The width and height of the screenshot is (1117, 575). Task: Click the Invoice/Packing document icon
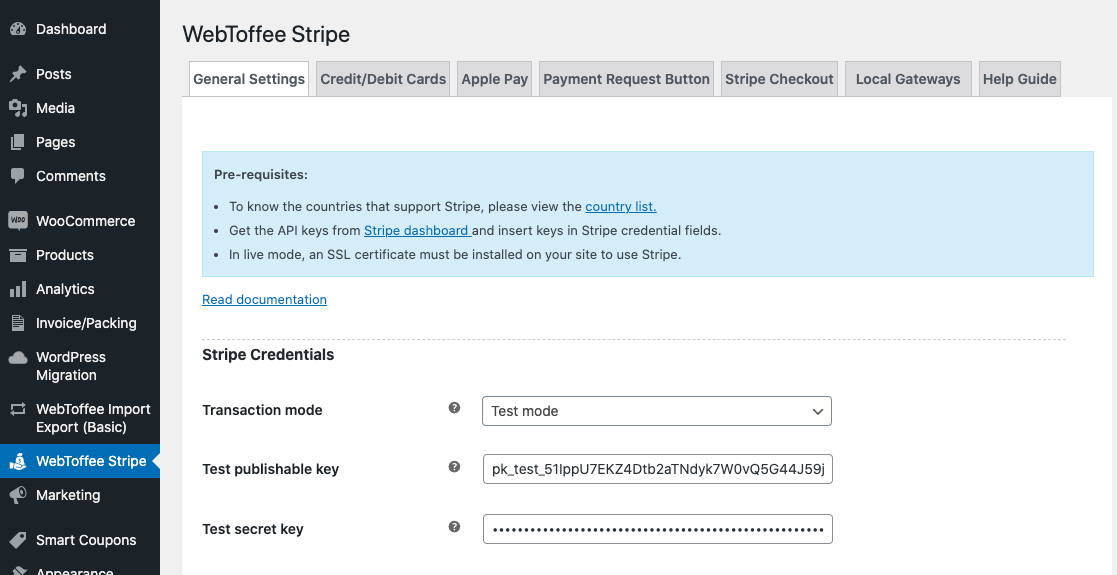click(18, 323)
